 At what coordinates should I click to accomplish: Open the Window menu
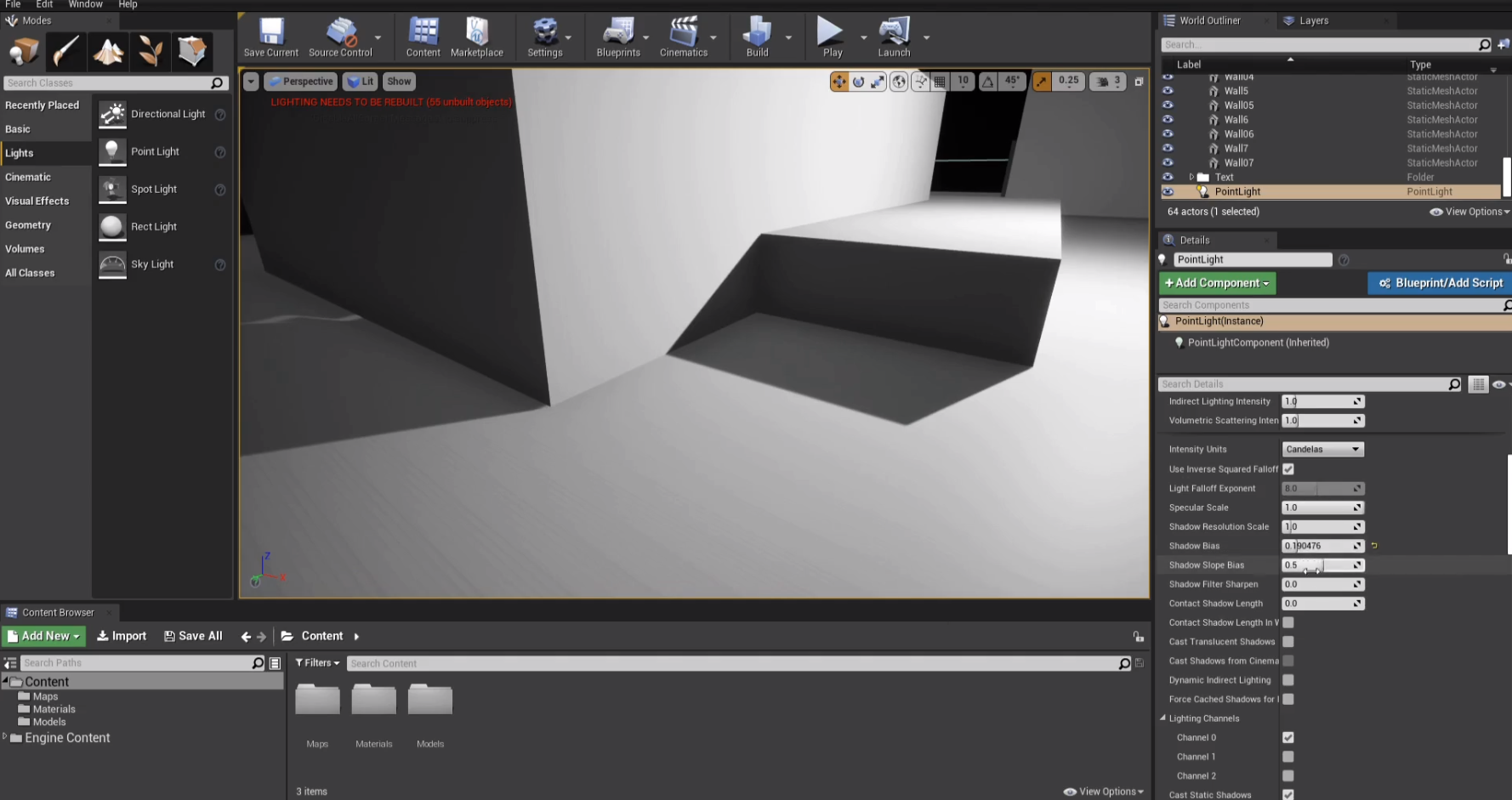(x=85, y=4)
